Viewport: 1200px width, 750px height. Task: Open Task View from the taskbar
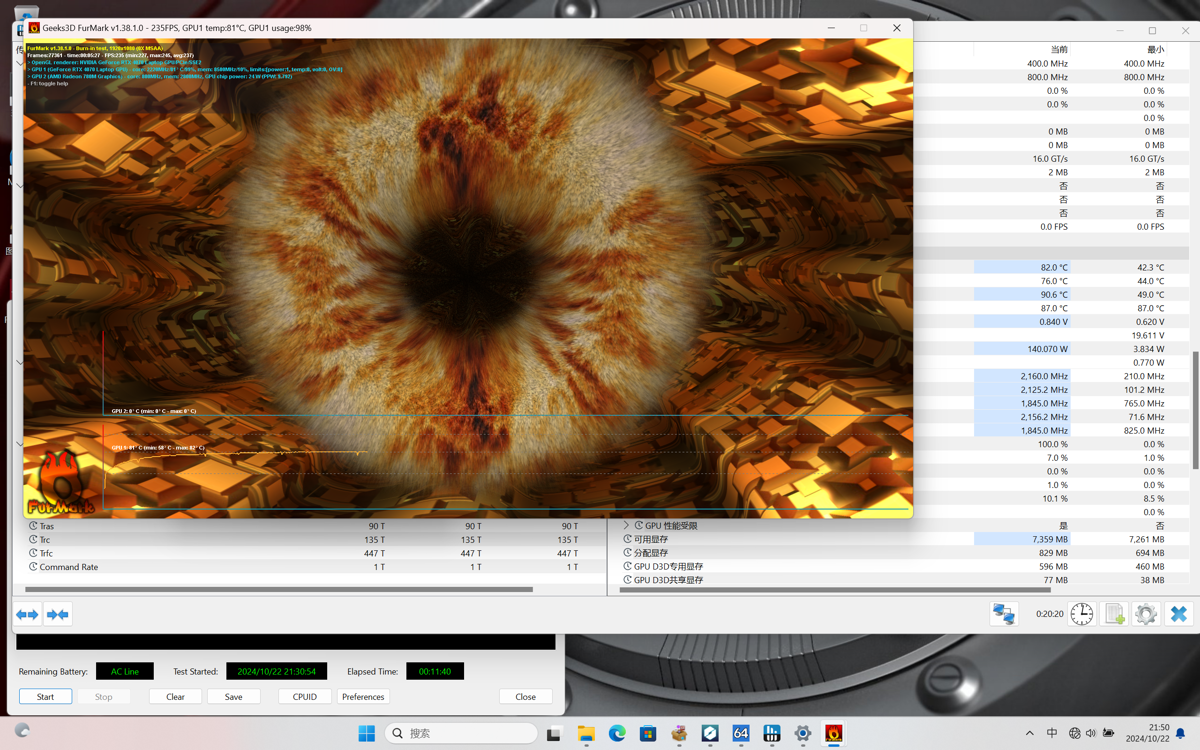553,733
